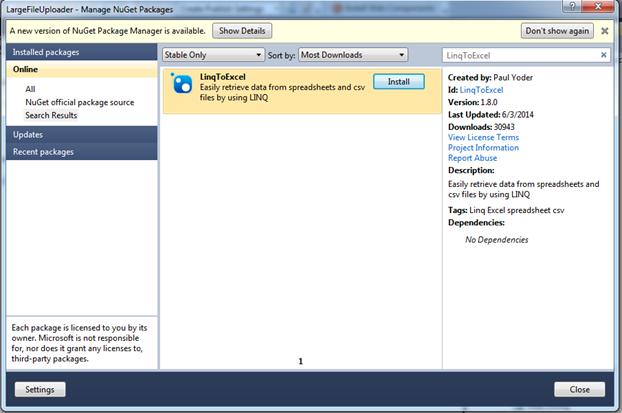Open the Project Information link
Viewport: 622px width, 413px height.
pyautogui.click(x=484, y=148)
